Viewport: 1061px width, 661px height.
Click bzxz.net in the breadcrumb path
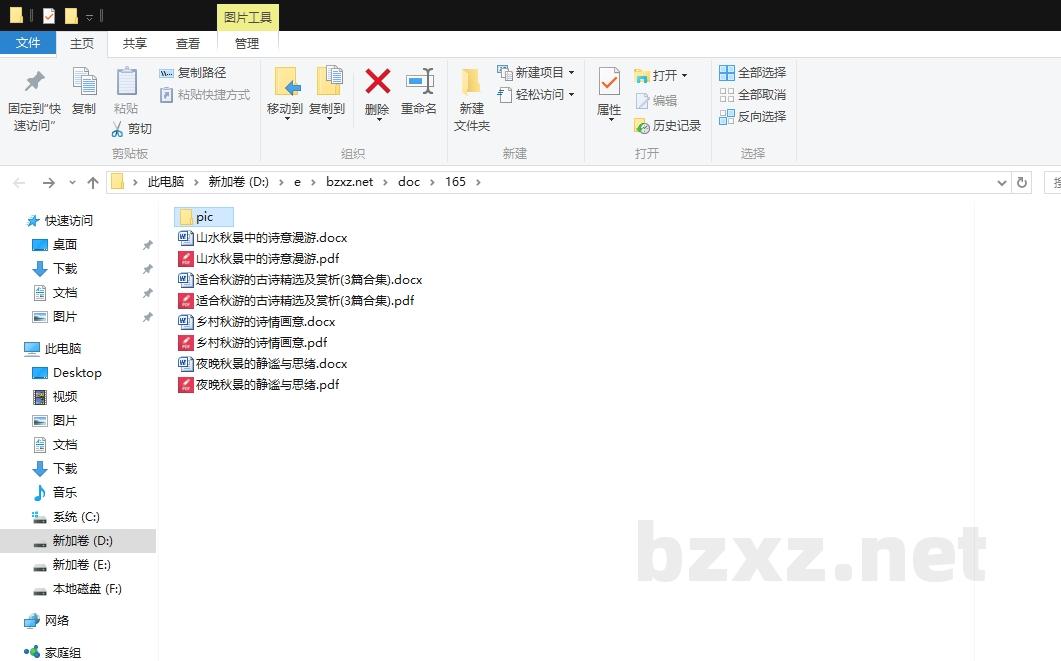(x=349, y=182)
